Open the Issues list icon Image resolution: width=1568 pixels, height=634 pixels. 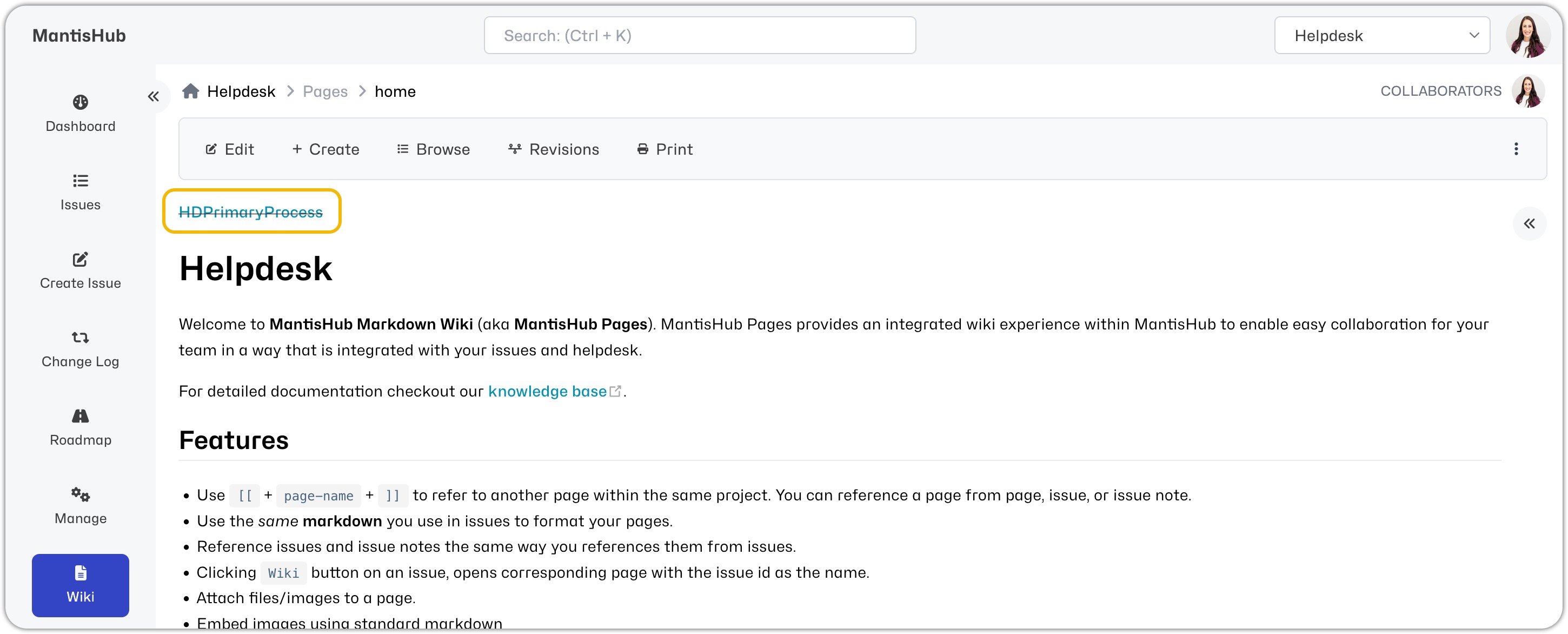[x=81, y=180]
